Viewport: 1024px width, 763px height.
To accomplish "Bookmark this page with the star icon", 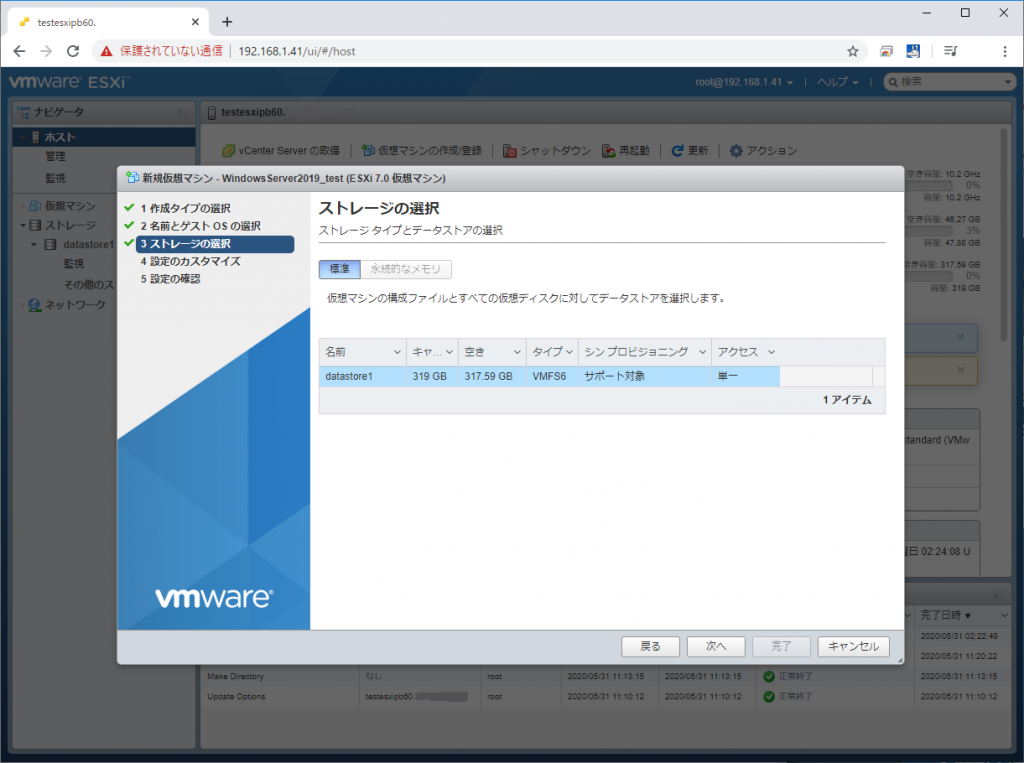I will 852,51.
